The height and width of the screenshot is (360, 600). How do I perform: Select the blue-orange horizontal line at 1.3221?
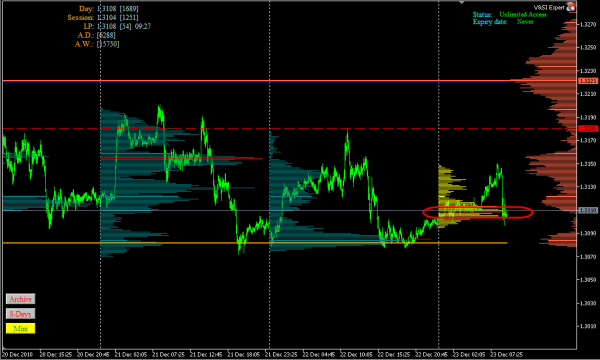[x=256, y=81]
